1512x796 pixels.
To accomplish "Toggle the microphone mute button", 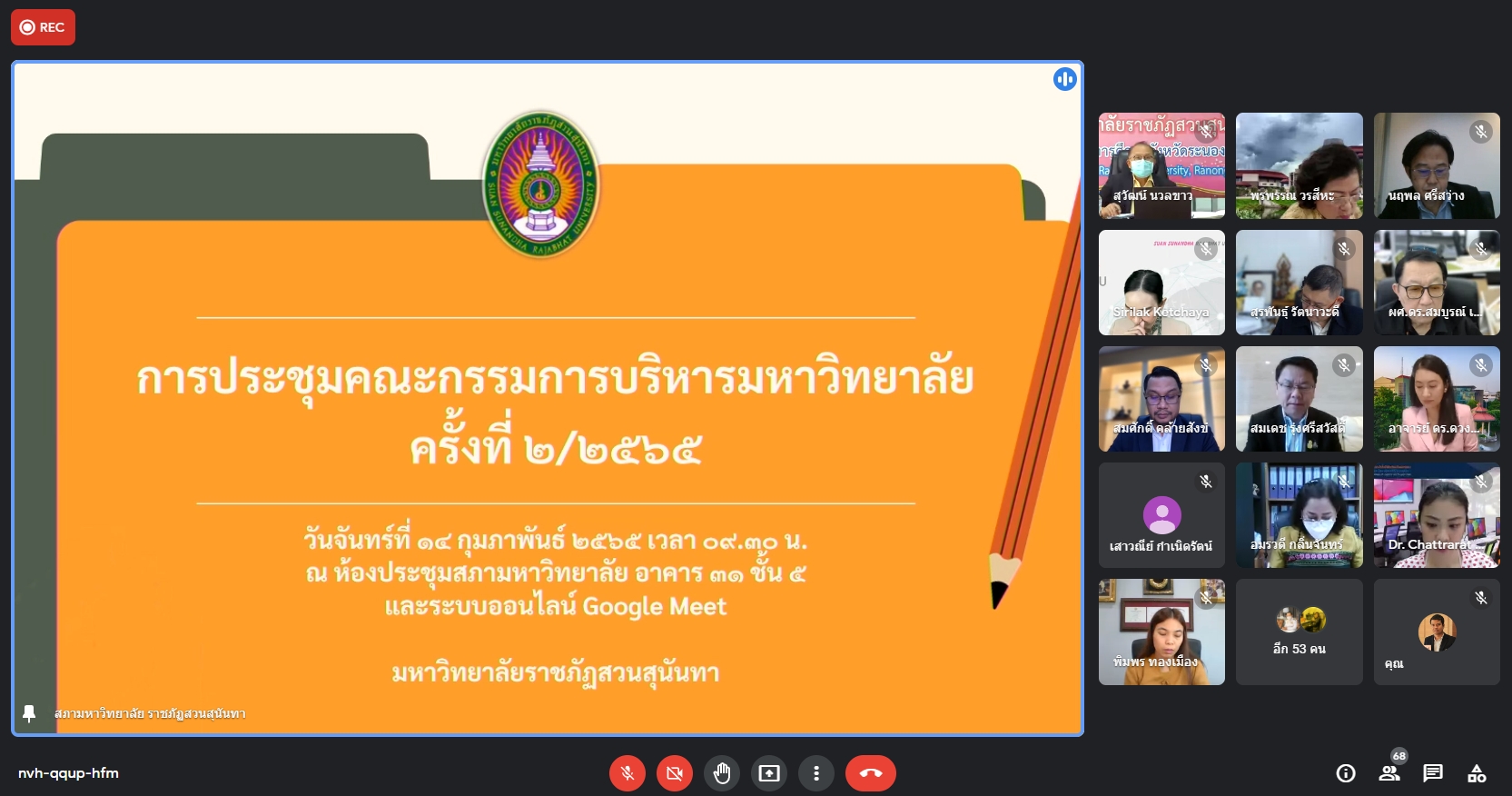I will pos(627,773).
